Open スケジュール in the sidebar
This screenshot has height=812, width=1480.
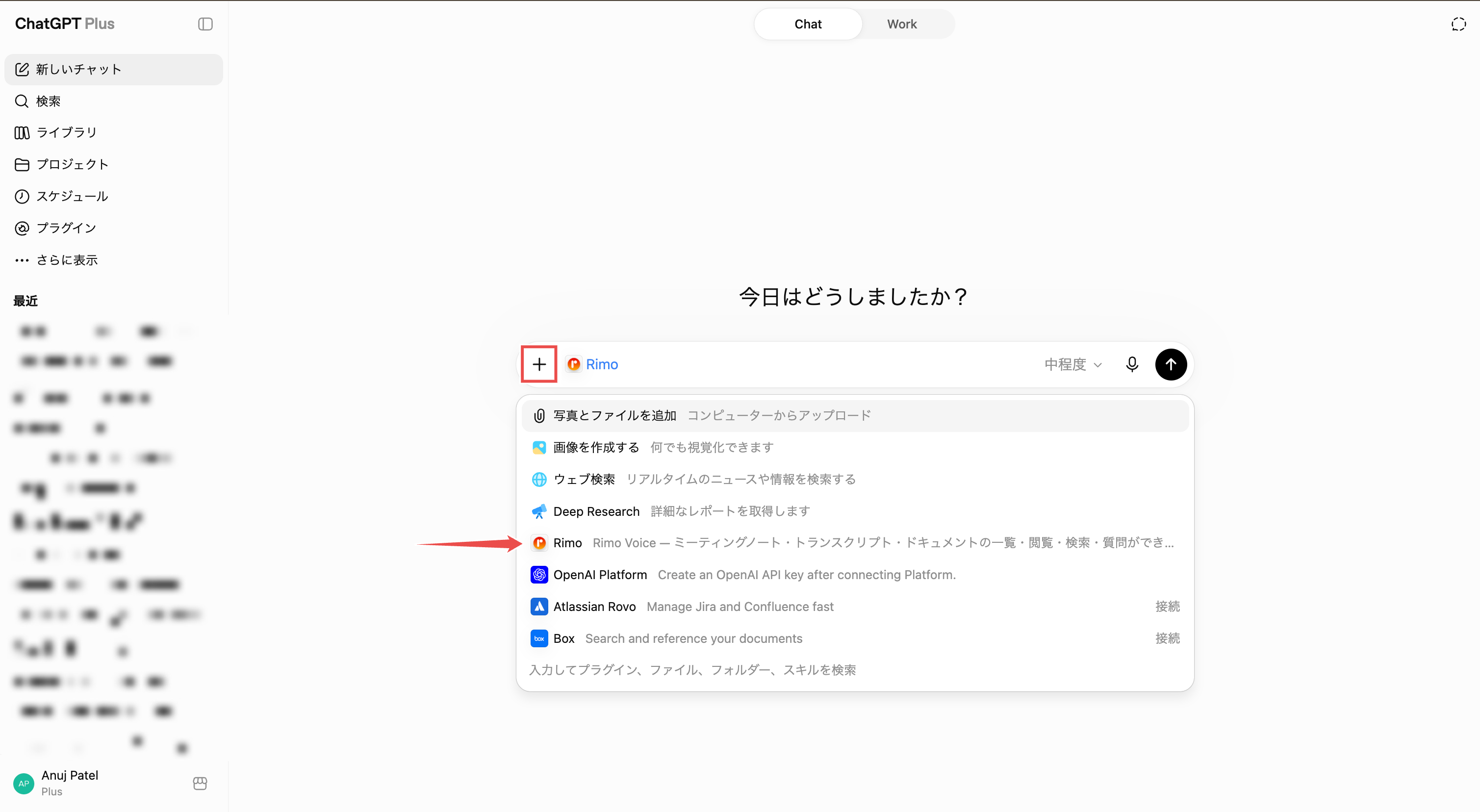114,197
